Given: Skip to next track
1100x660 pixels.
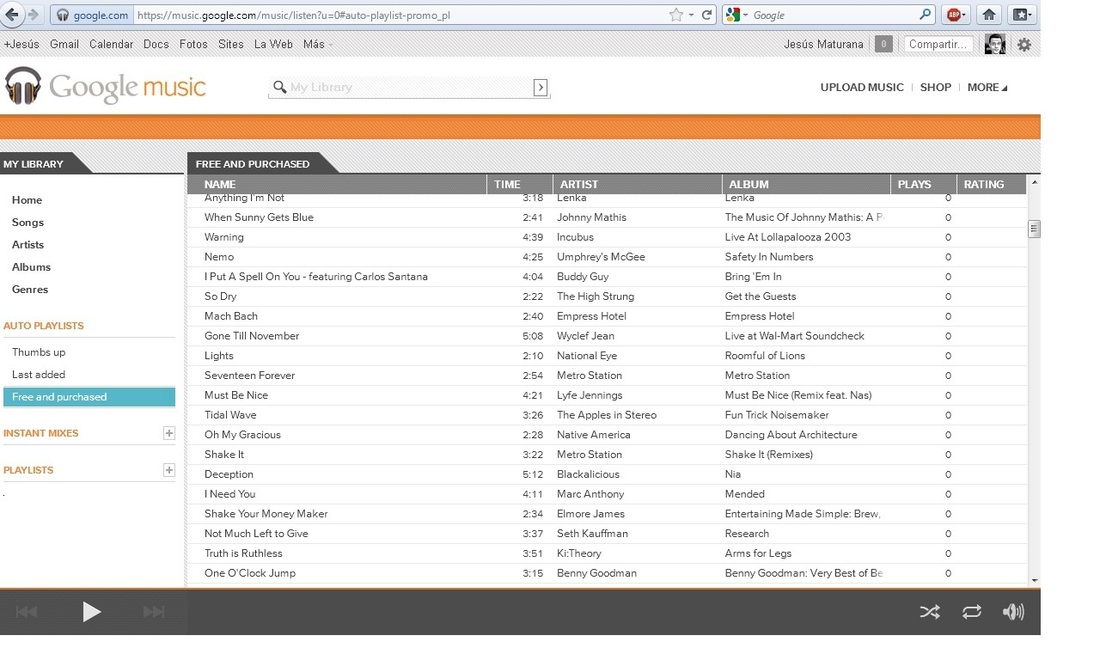Looking at the screenshot, I should point(154,612).
